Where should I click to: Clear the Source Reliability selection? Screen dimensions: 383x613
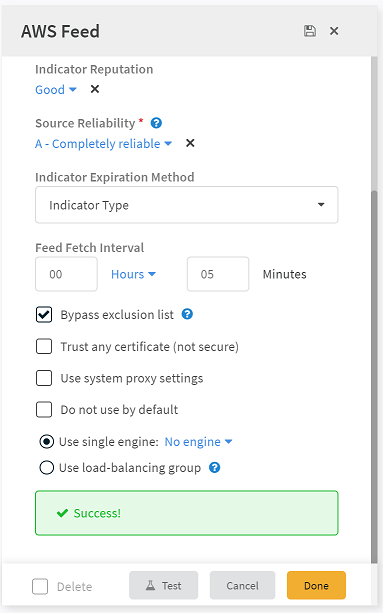pyautogui.click(x=190, y=143)
